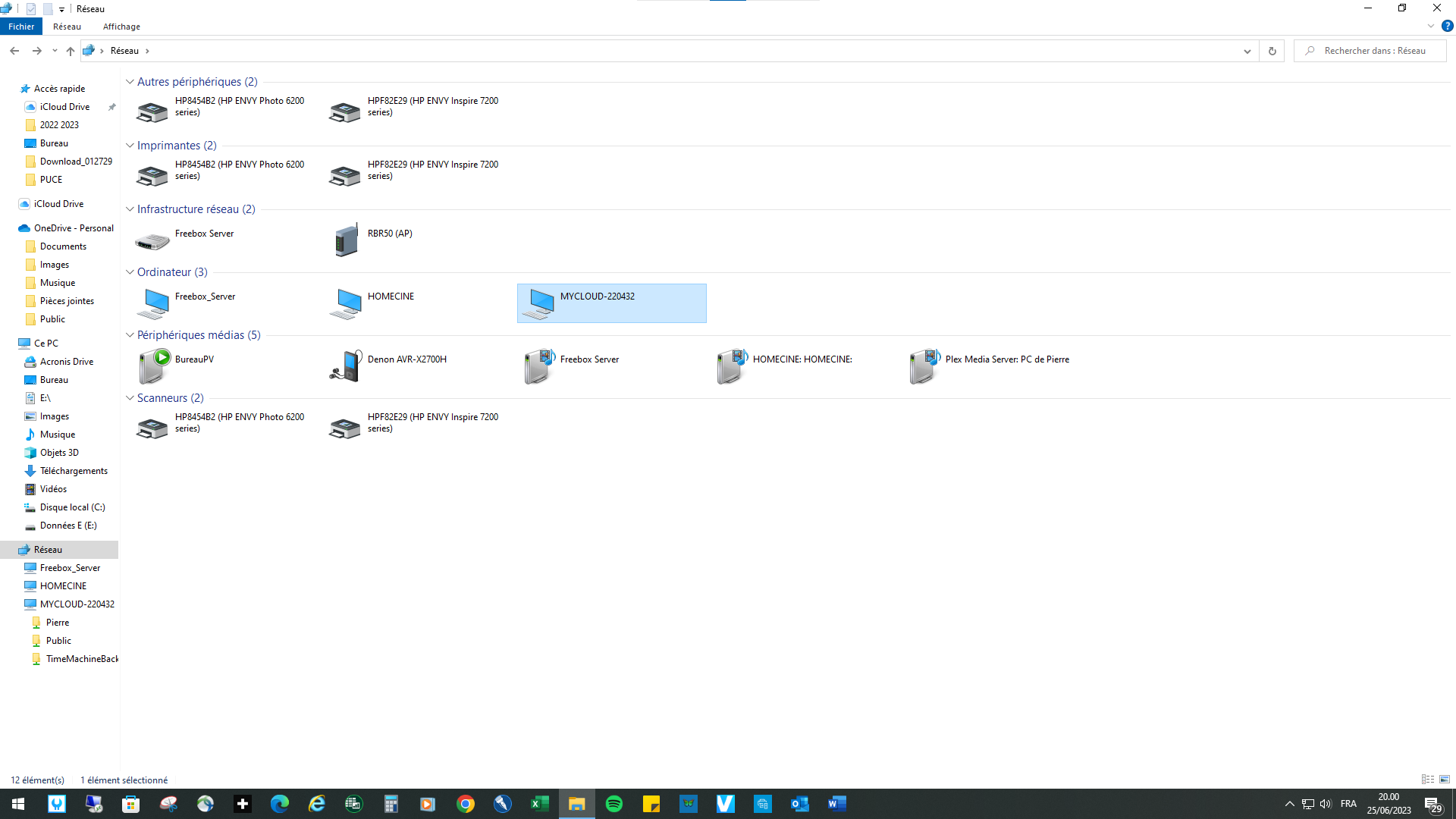This screenshot has width=1456, height=819.
Task: Expand the ribbon using the chevron
Action: pos(1431,26)
